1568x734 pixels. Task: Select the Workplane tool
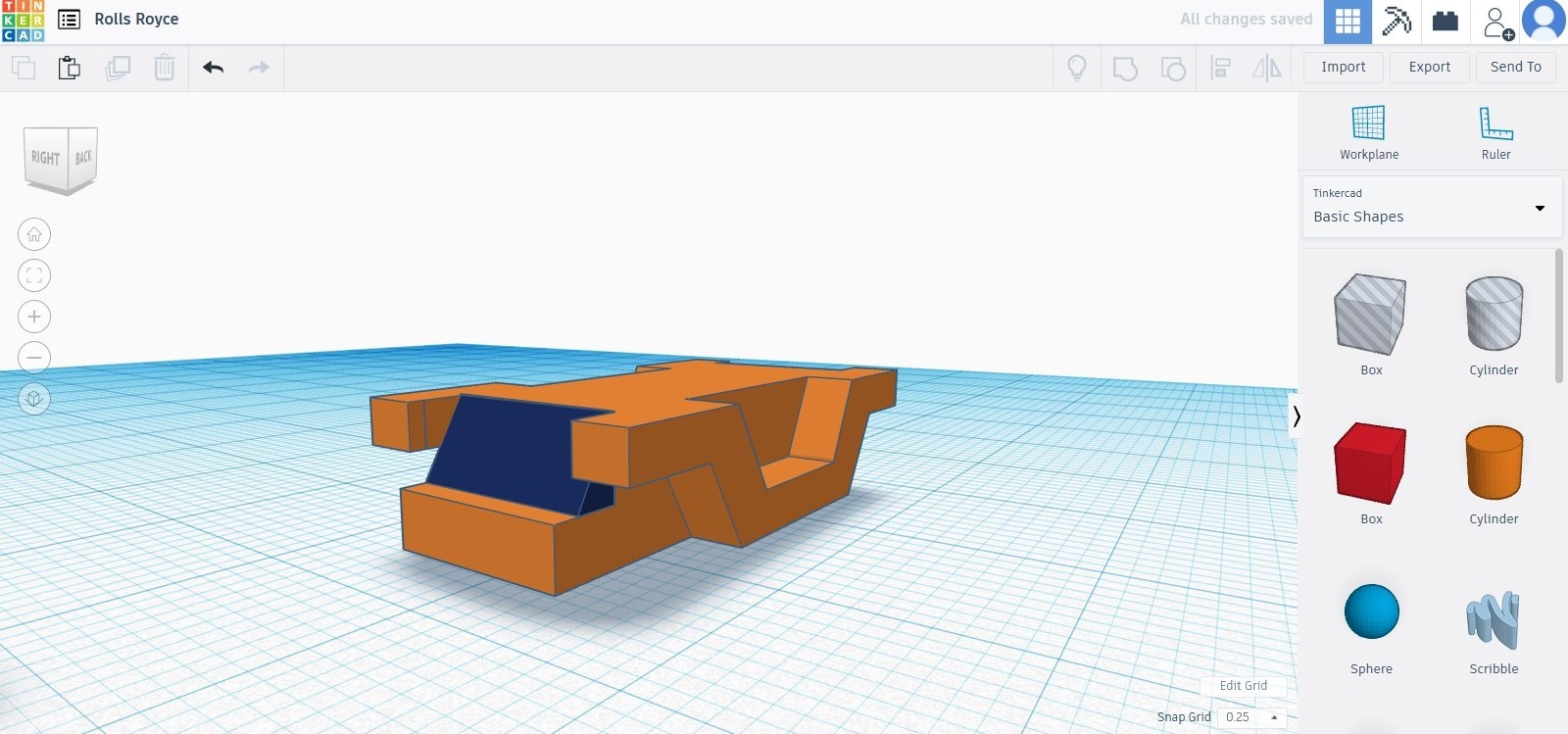click(1369, 133)
